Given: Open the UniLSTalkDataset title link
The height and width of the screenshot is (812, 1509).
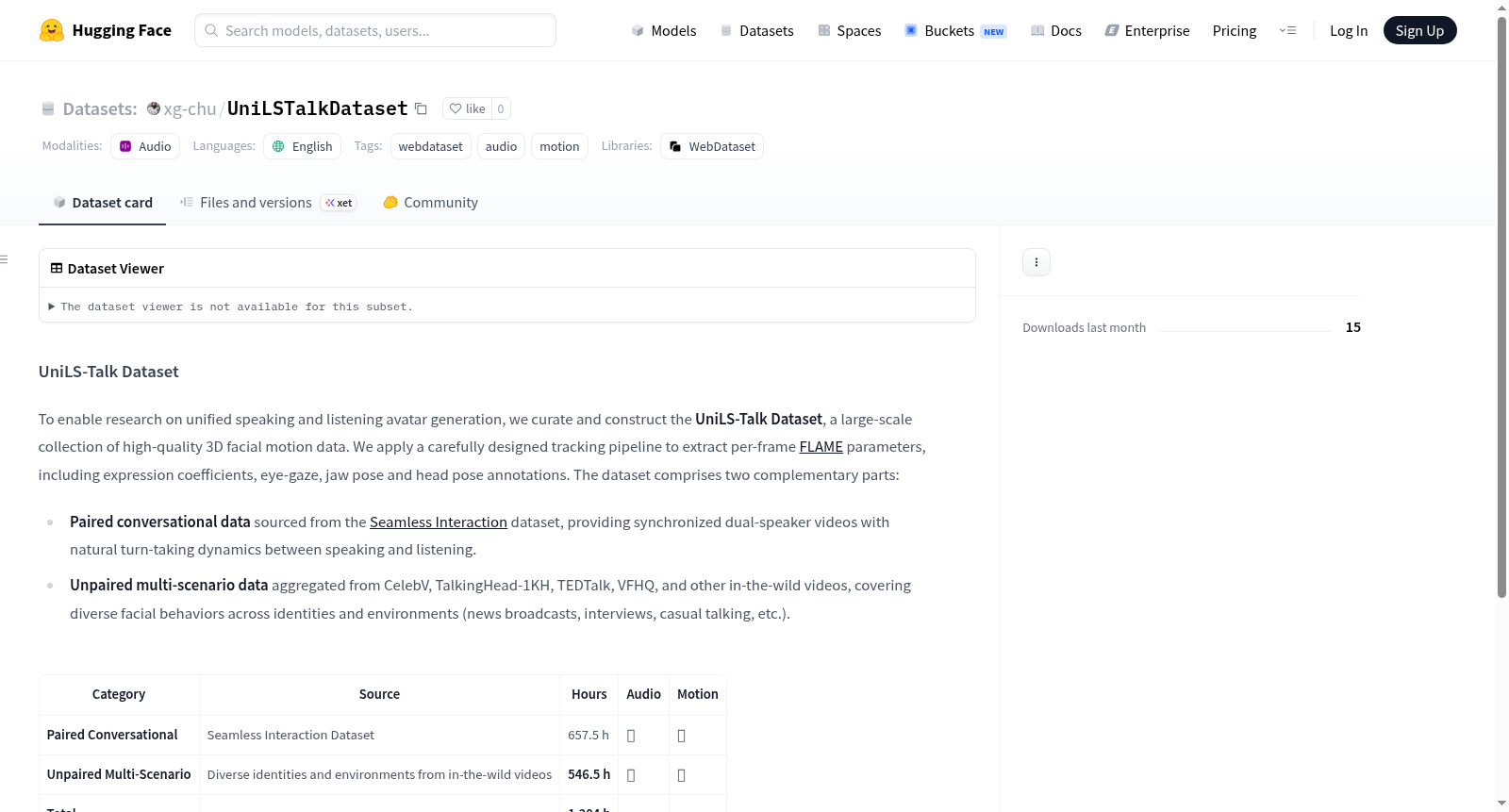Looking at the screenshot, I should (x=318, y=108).
